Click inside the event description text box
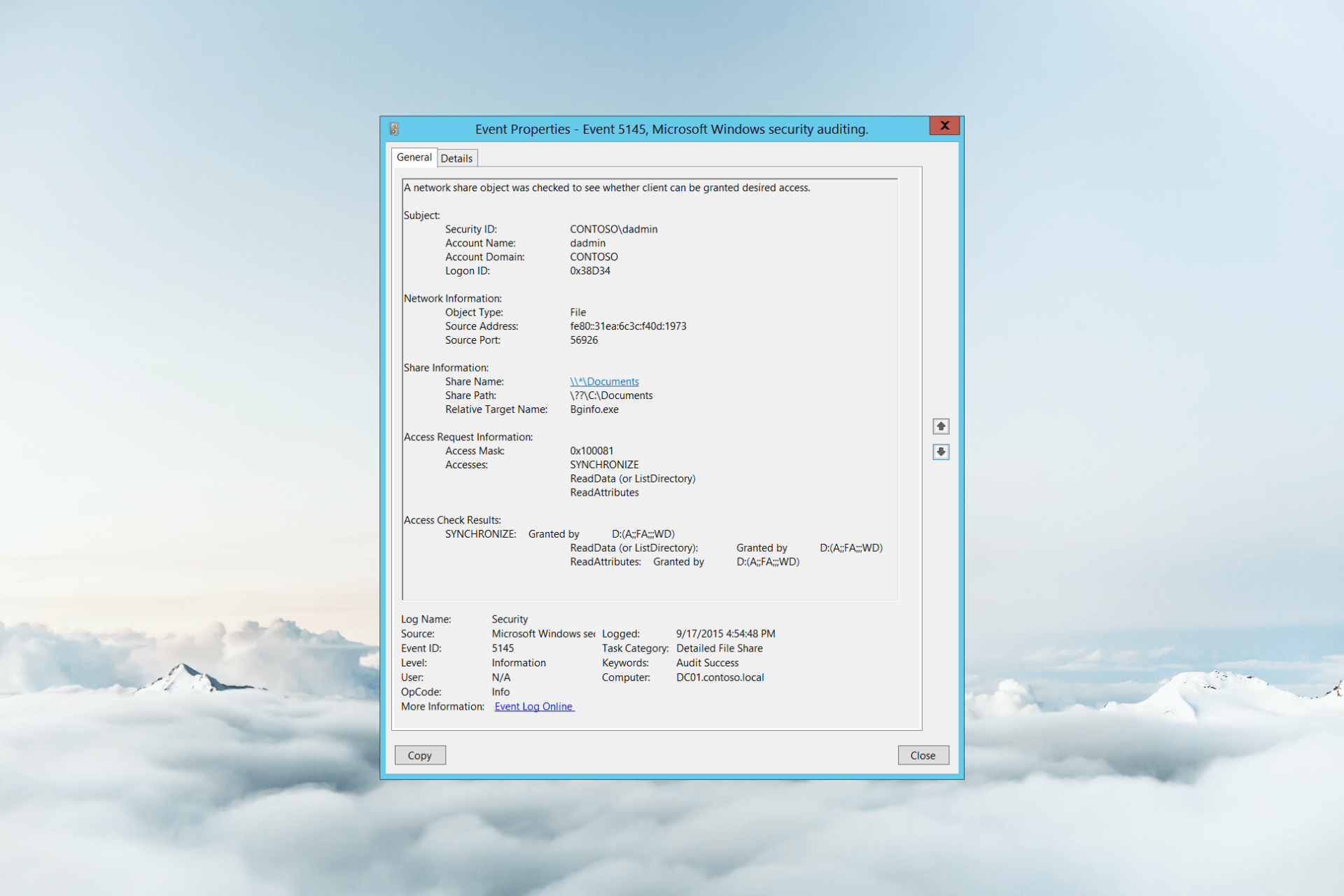This screenshot has width=1344, height=896. tap(650, 389)
